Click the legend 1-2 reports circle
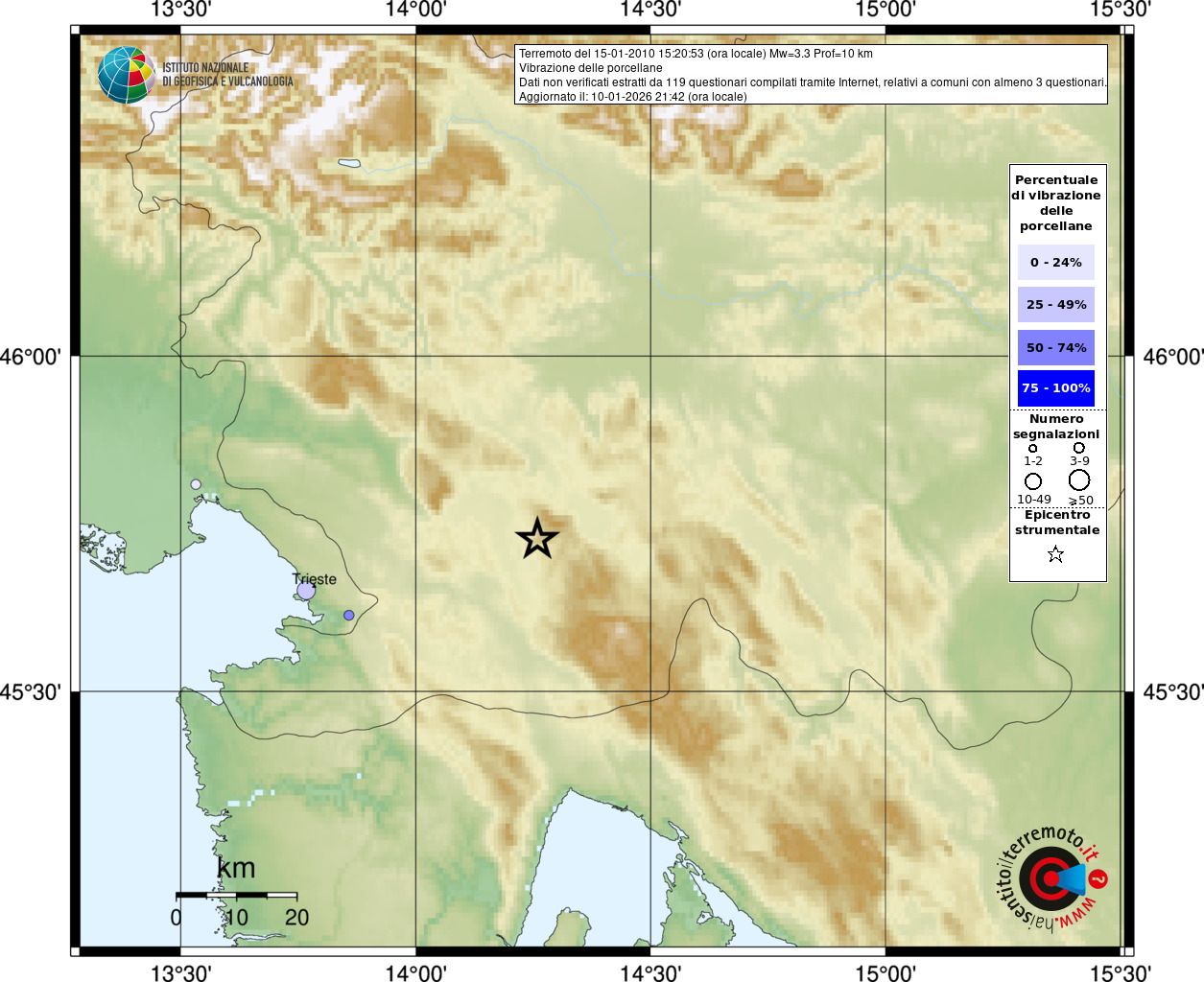This screenshot has height=982, width=1204. [x=1032, y=448]
